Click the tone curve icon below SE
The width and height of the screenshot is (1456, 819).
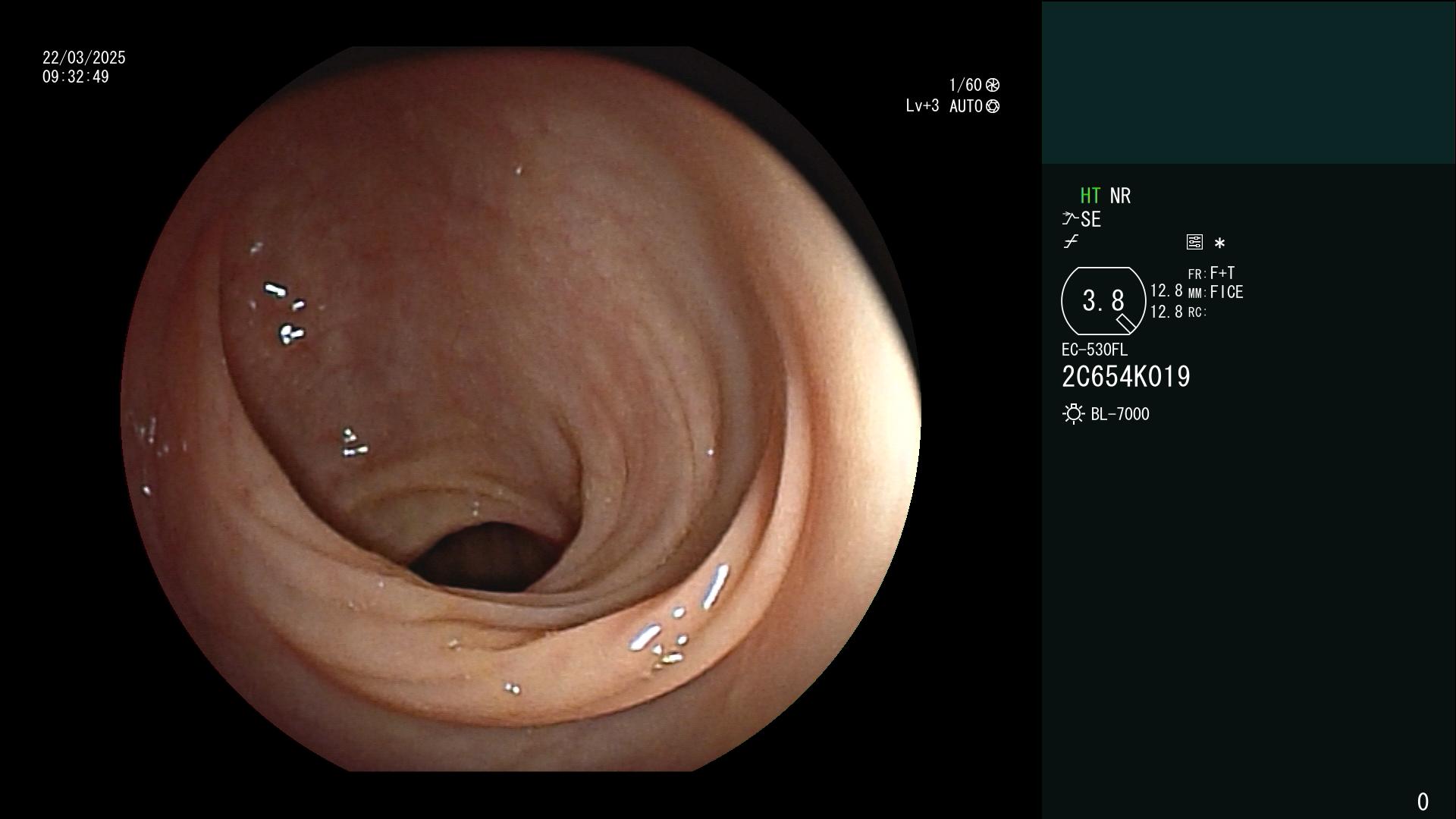(1071, 242)
